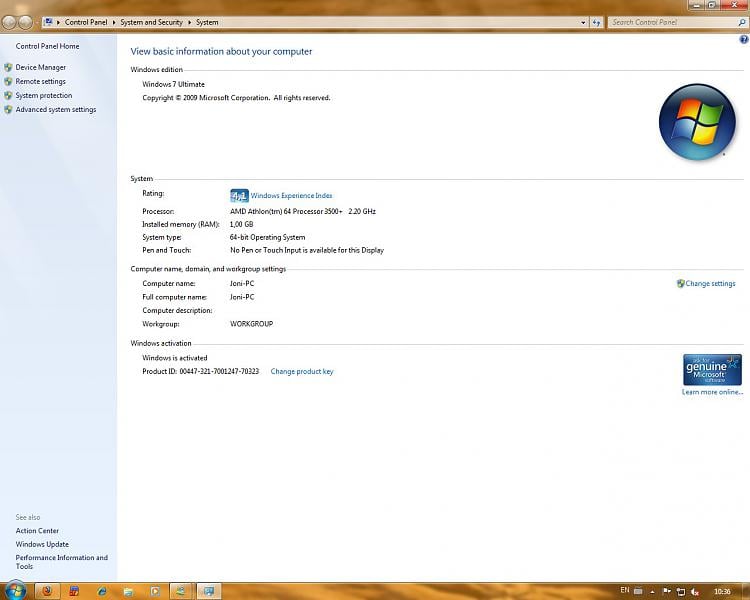
Task: Expand arrow before Control Panel breadcrumb
Action: (58, 22)
